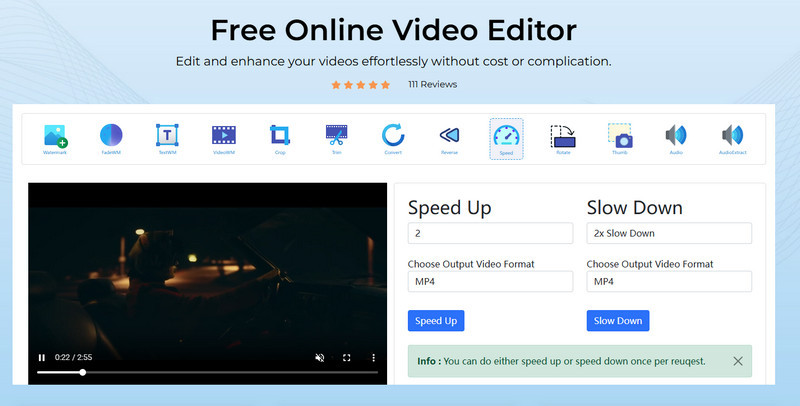Open Slow Down output format dropdown

click(669, 282)
